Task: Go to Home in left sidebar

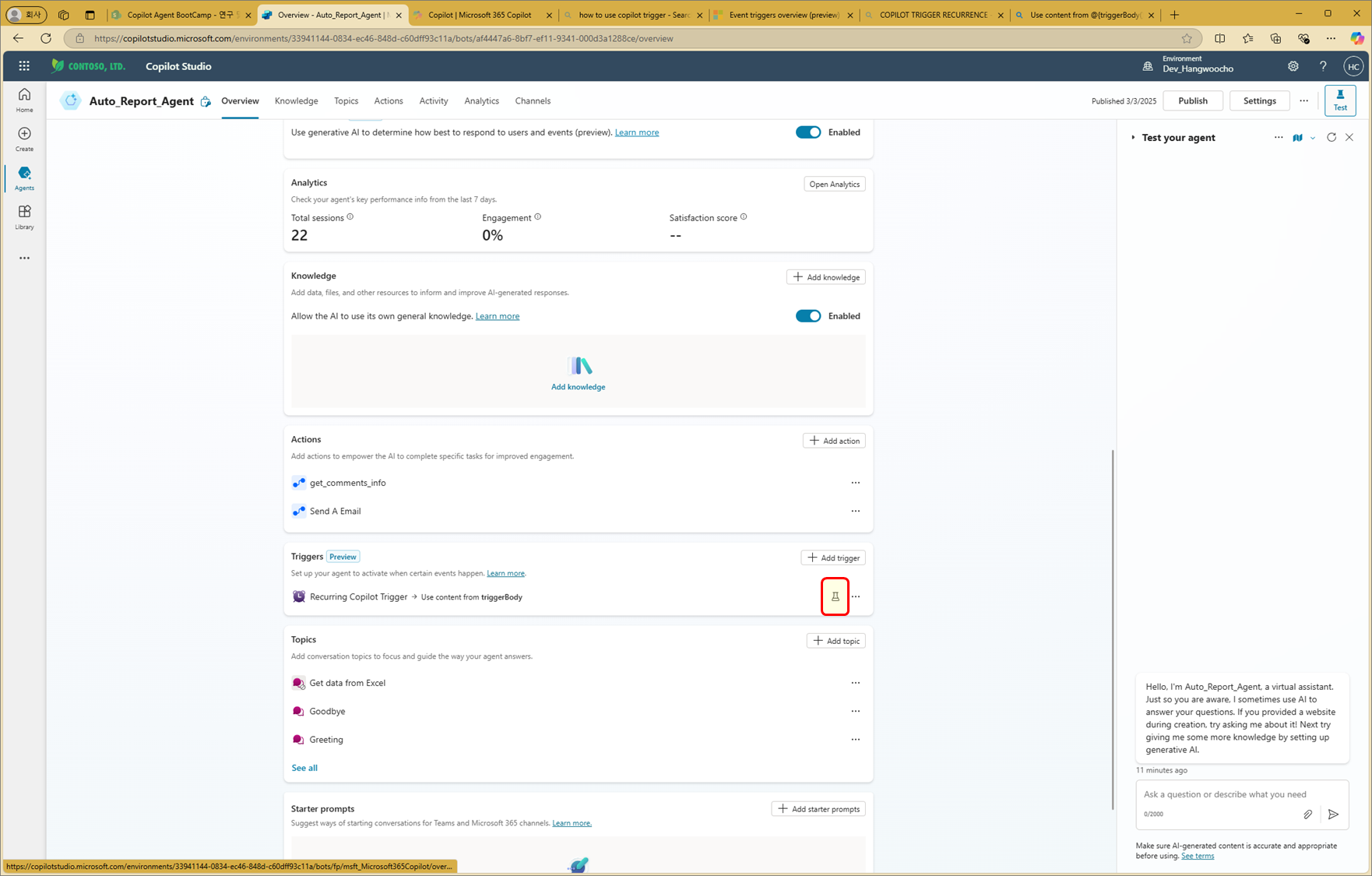Action: (24, 100)
